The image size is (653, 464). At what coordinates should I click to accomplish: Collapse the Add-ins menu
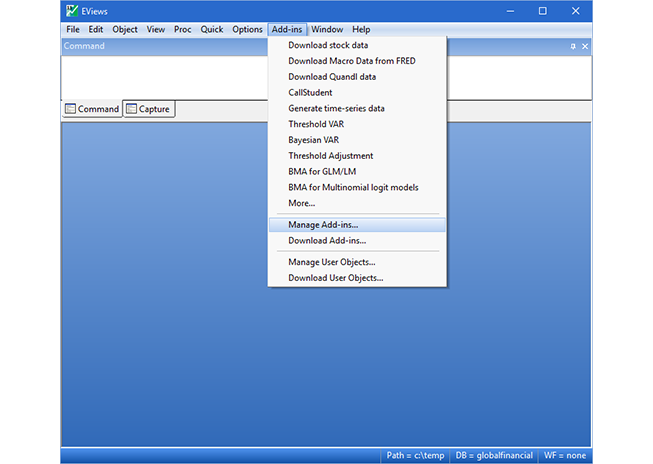287,30
